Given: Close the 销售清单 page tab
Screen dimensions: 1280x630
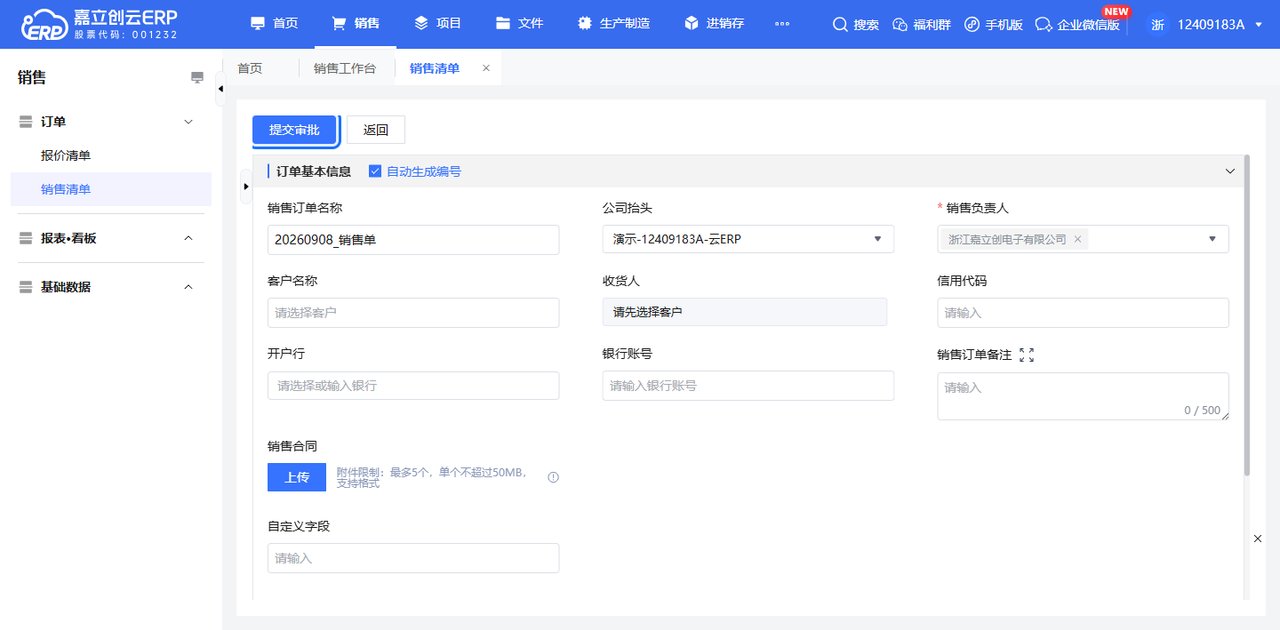Looking at the screenshot, I should coord(486,68).
